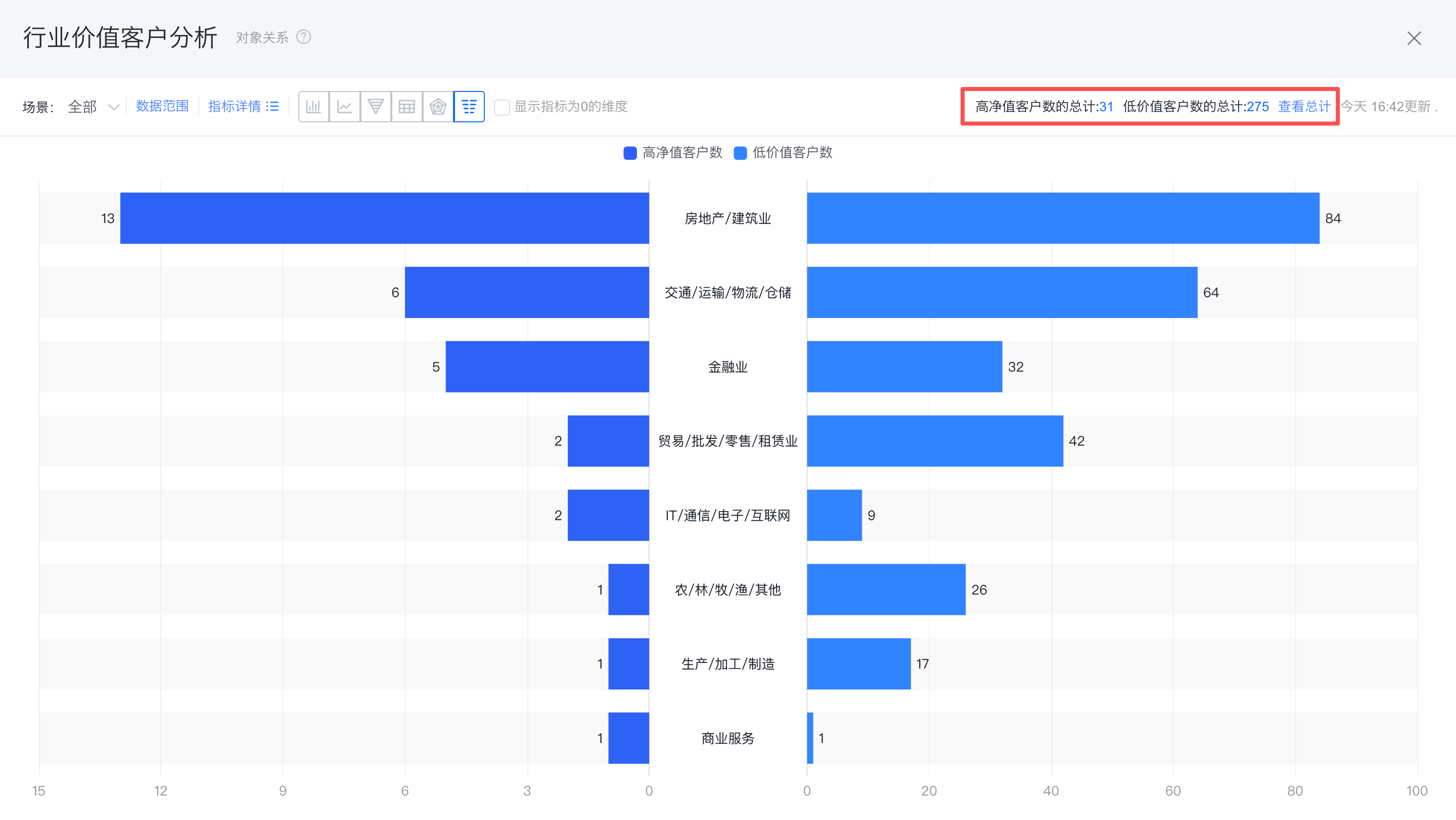Image resolution: width=1456 pixels, height=820 pixels.
Task: Select the radar chart icon
Action: click(437, 106)
